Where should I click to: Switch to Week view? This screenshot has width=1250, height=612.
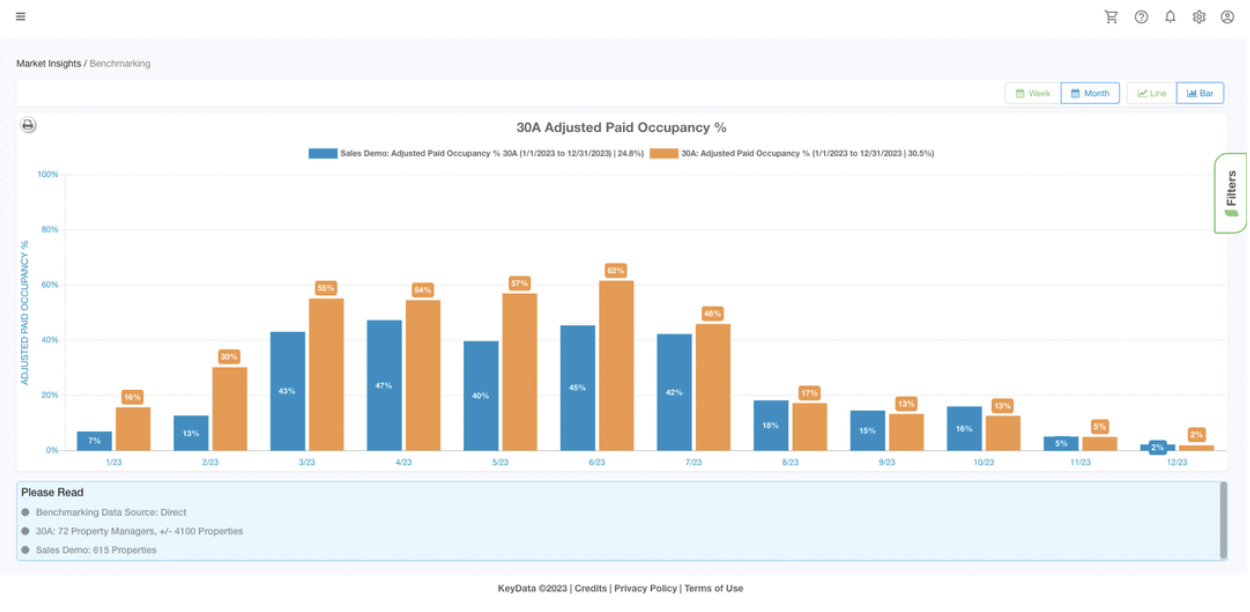click(x=1032, y=92)
